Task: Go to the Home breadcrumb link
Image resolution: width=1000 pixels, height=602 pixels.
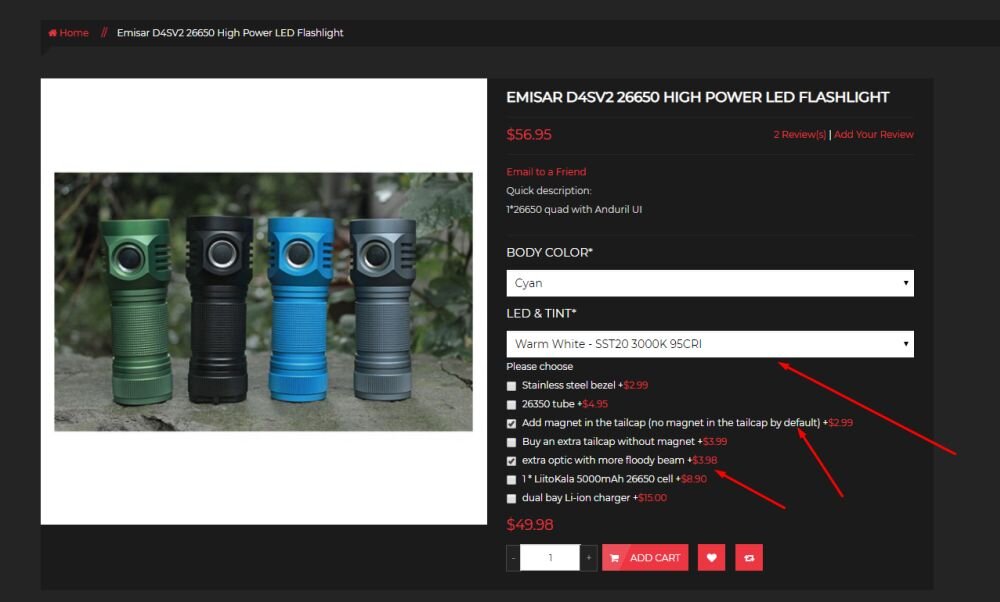Action: coord(68,33)
